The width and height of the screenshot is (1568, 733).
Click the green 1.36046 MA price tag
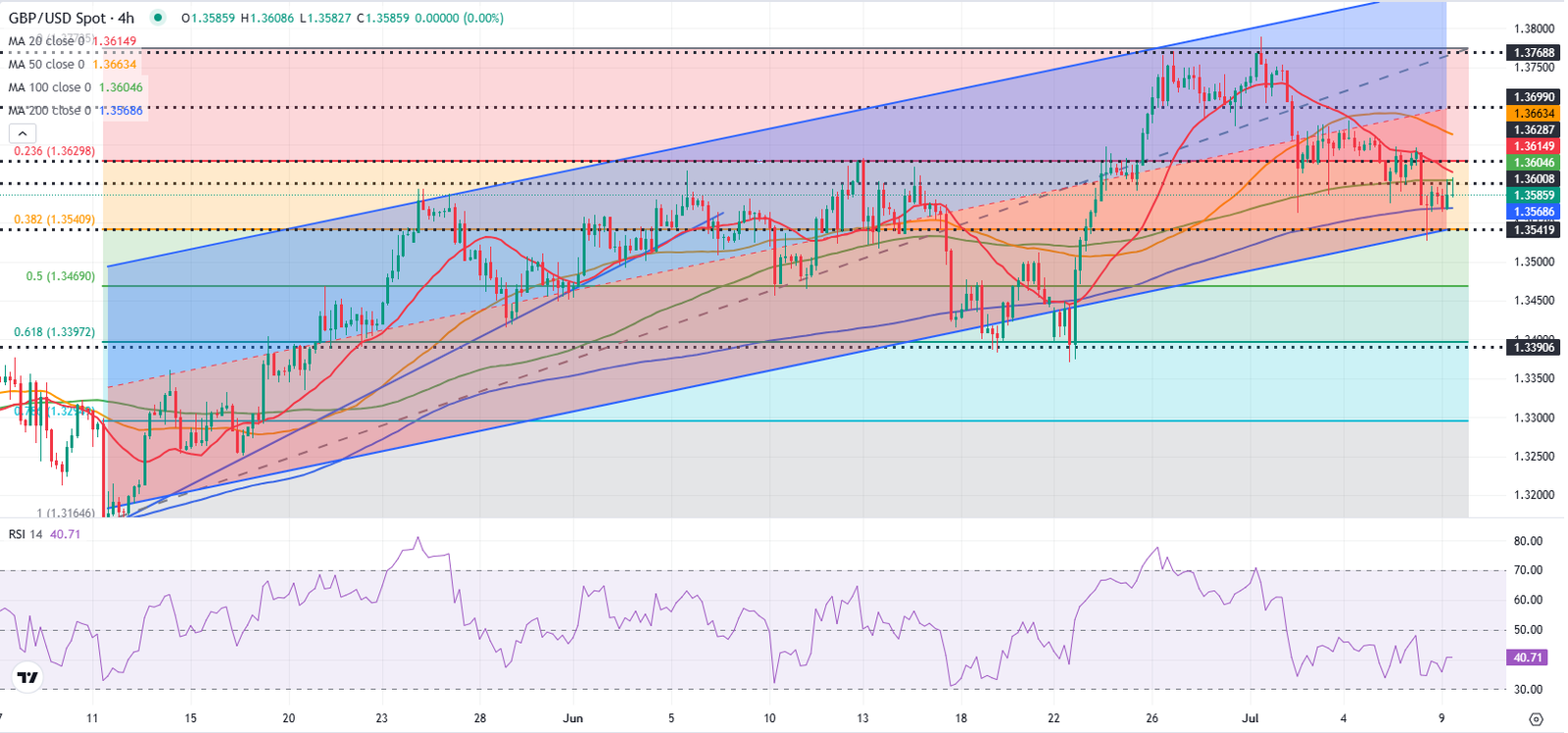click(1535, 163)
